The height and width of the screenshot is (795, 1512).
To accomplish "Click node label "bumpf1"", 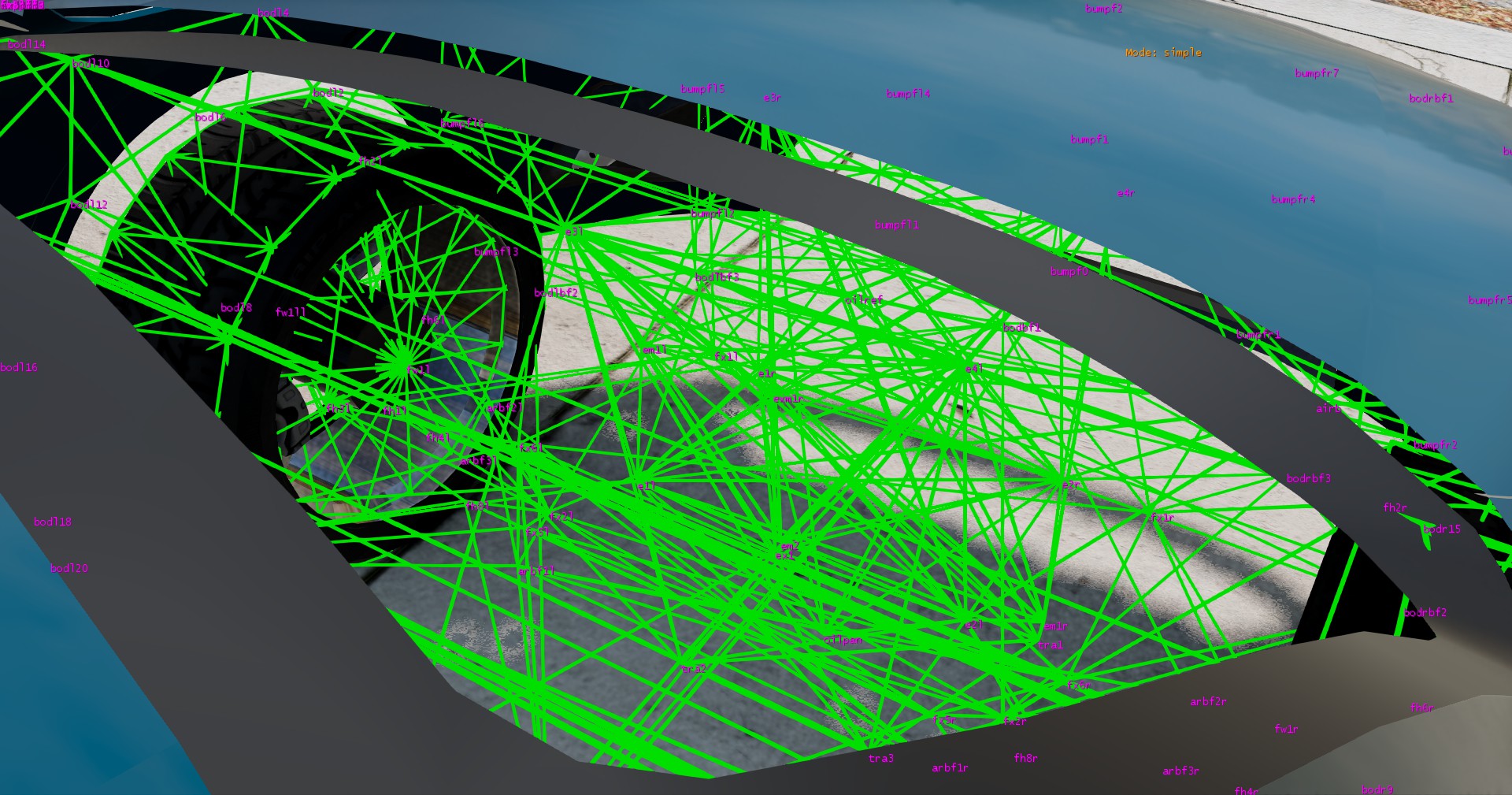I will pyautogui.click(x=1089, y=139).
